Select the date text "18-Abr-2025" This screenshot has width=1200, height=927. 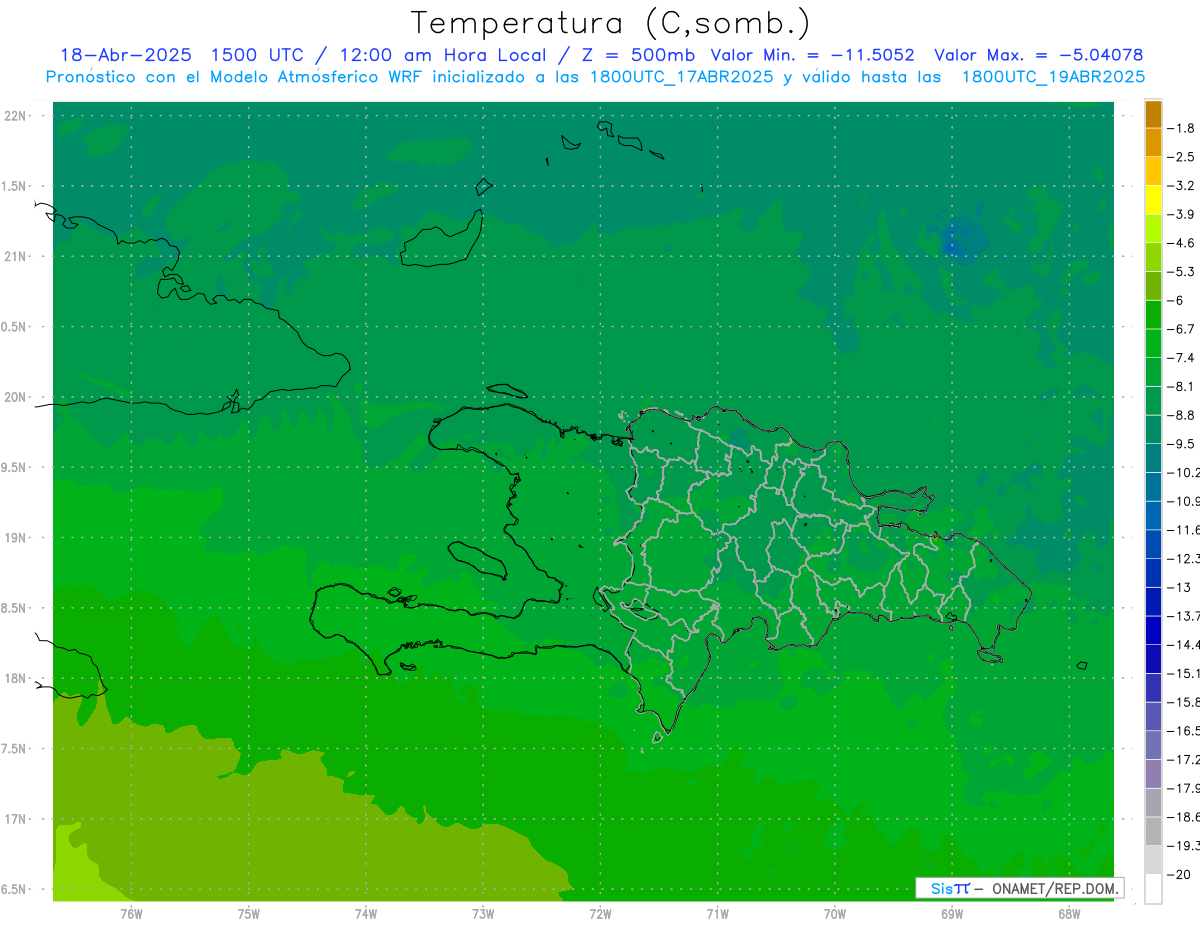[x=126, y=55]
